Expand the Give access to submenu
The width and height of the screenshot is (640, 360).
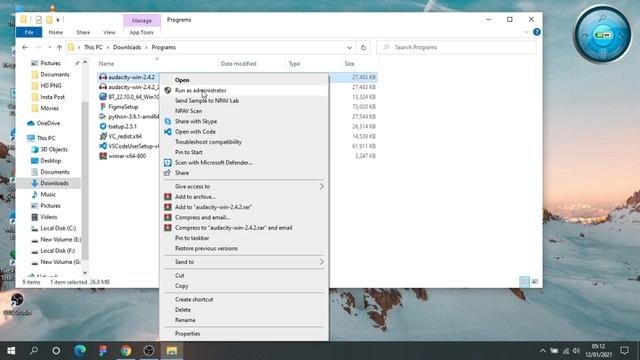coord(321,186)
